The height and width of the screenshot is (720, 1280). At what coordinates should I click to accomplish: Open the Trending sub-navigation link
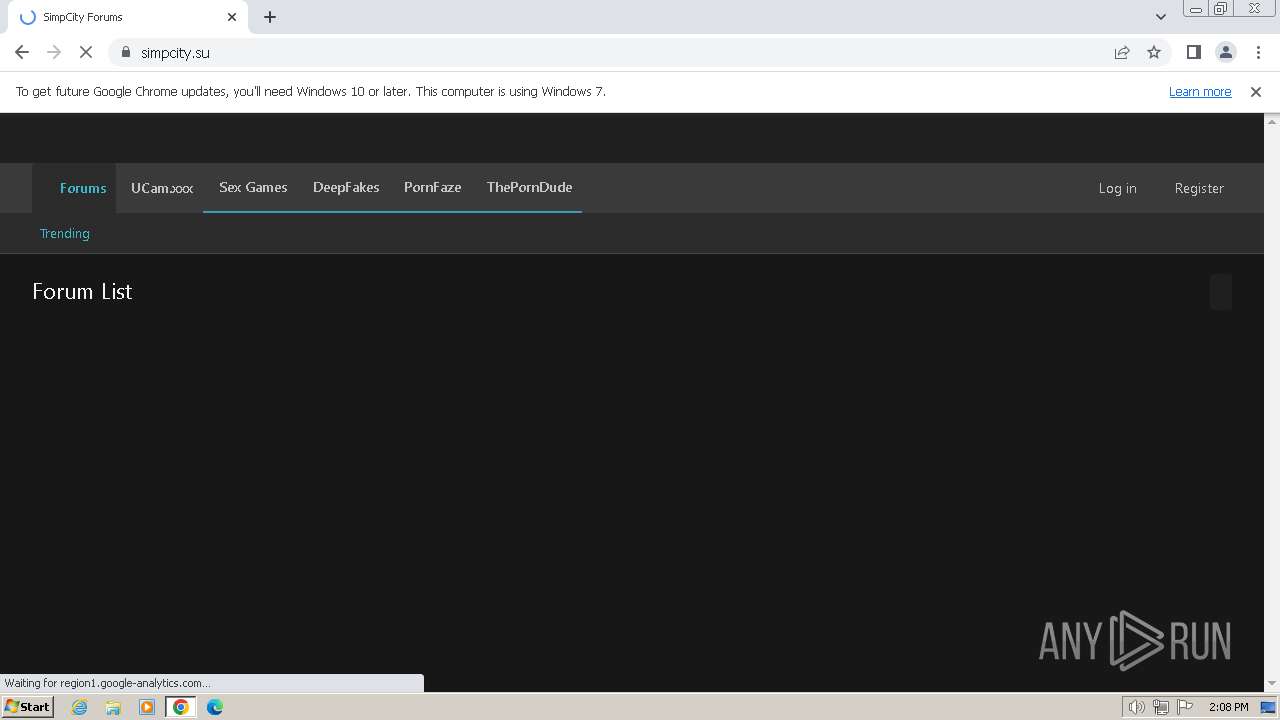[x=65, y=233]
